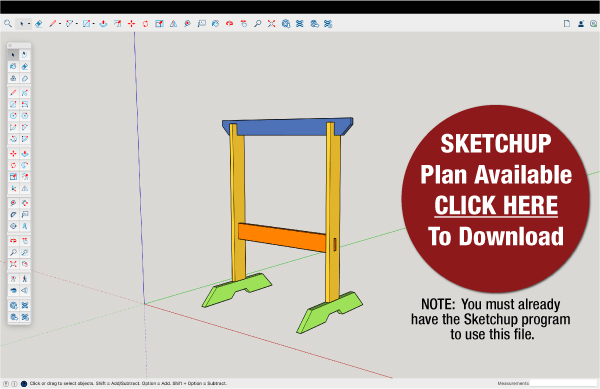This screenshot has height=389, width=600.
Task: Click Zoom Extents in the top toolbar
Action: [x=271, y=24]
